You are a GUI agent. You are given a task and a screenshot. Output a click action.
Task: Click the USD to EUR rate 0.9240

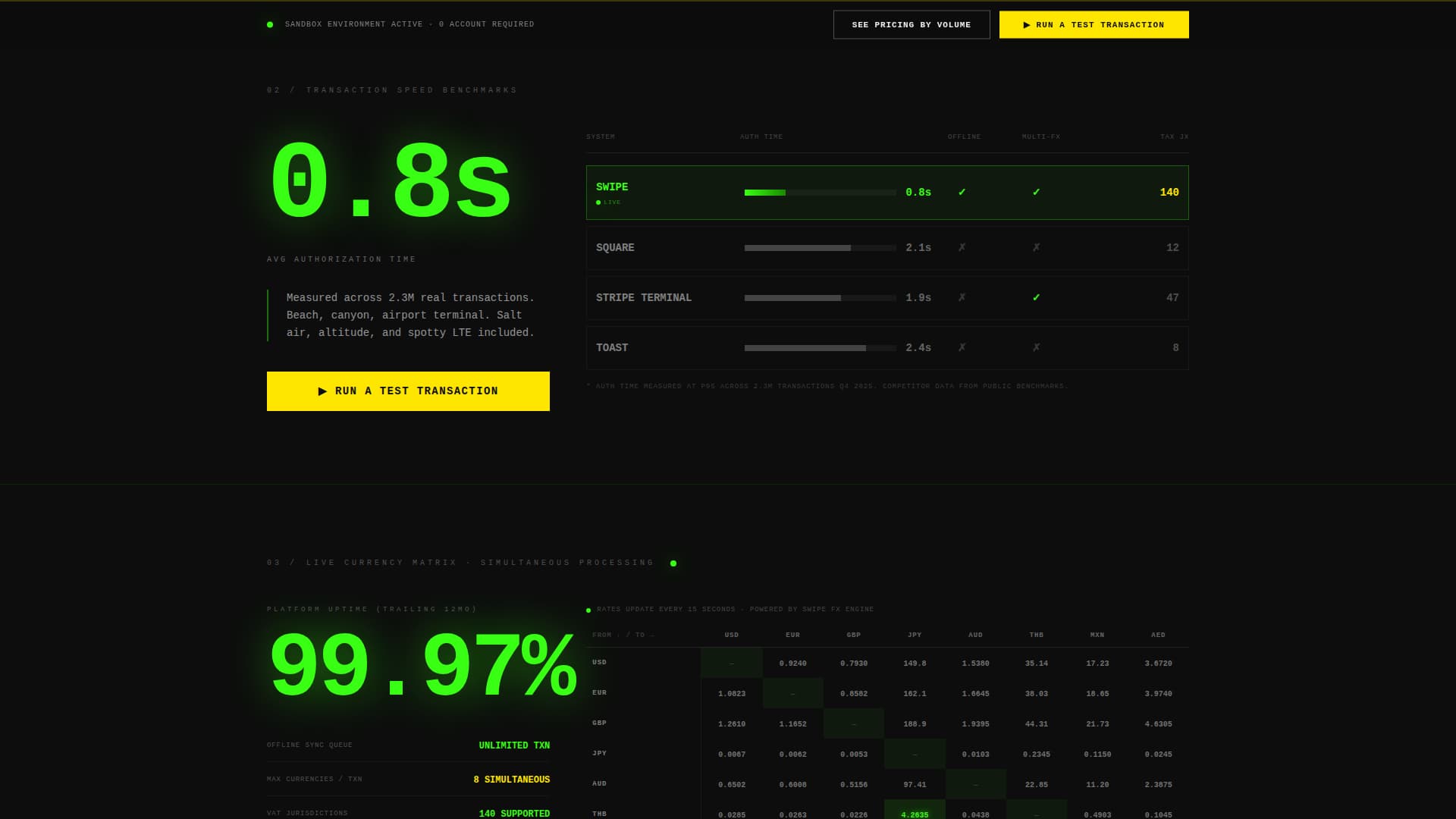tap(792, 664)
